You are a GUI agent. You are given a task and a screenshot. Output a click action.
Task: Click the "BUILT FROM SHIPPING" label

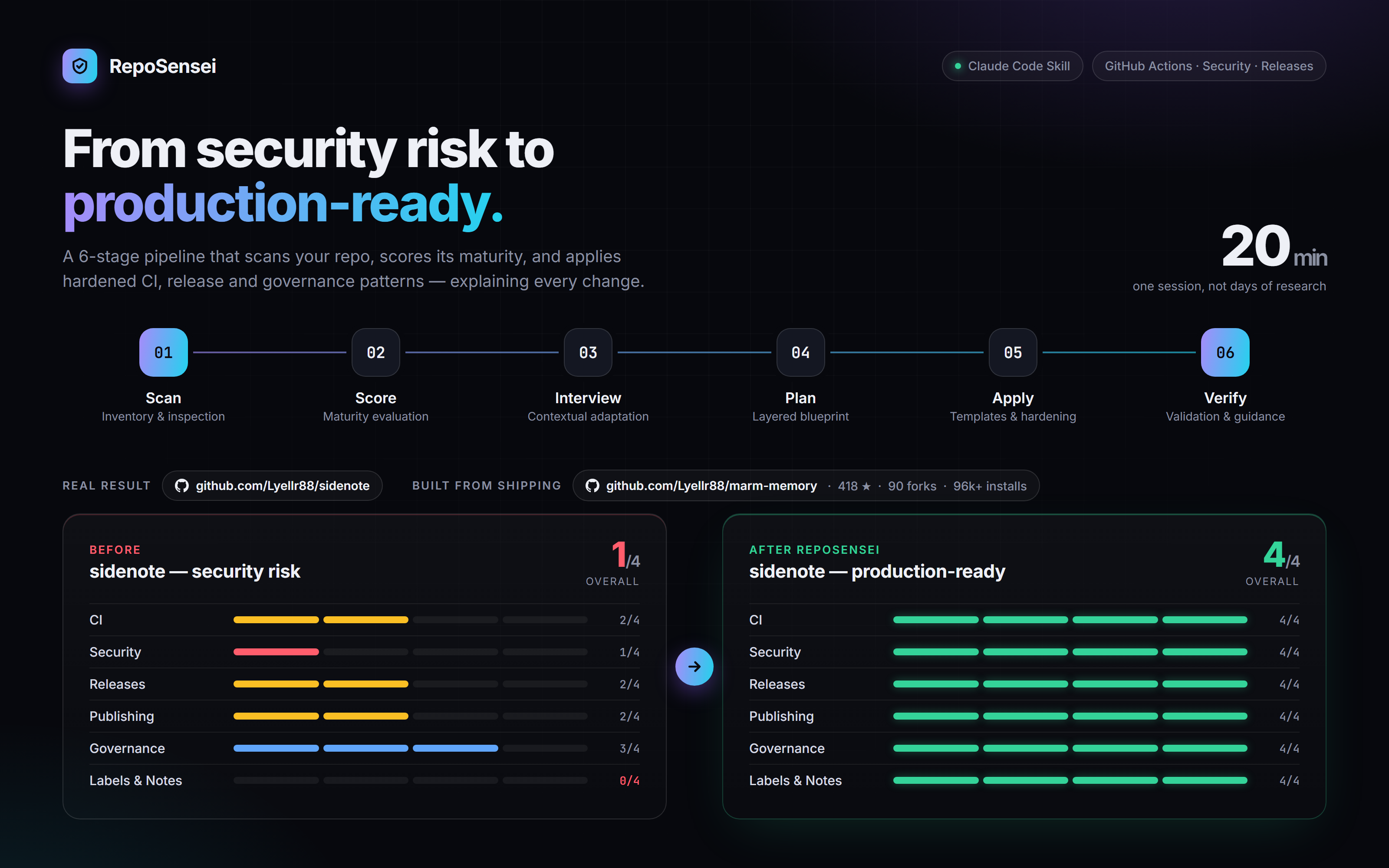click(x=487, y=486)
